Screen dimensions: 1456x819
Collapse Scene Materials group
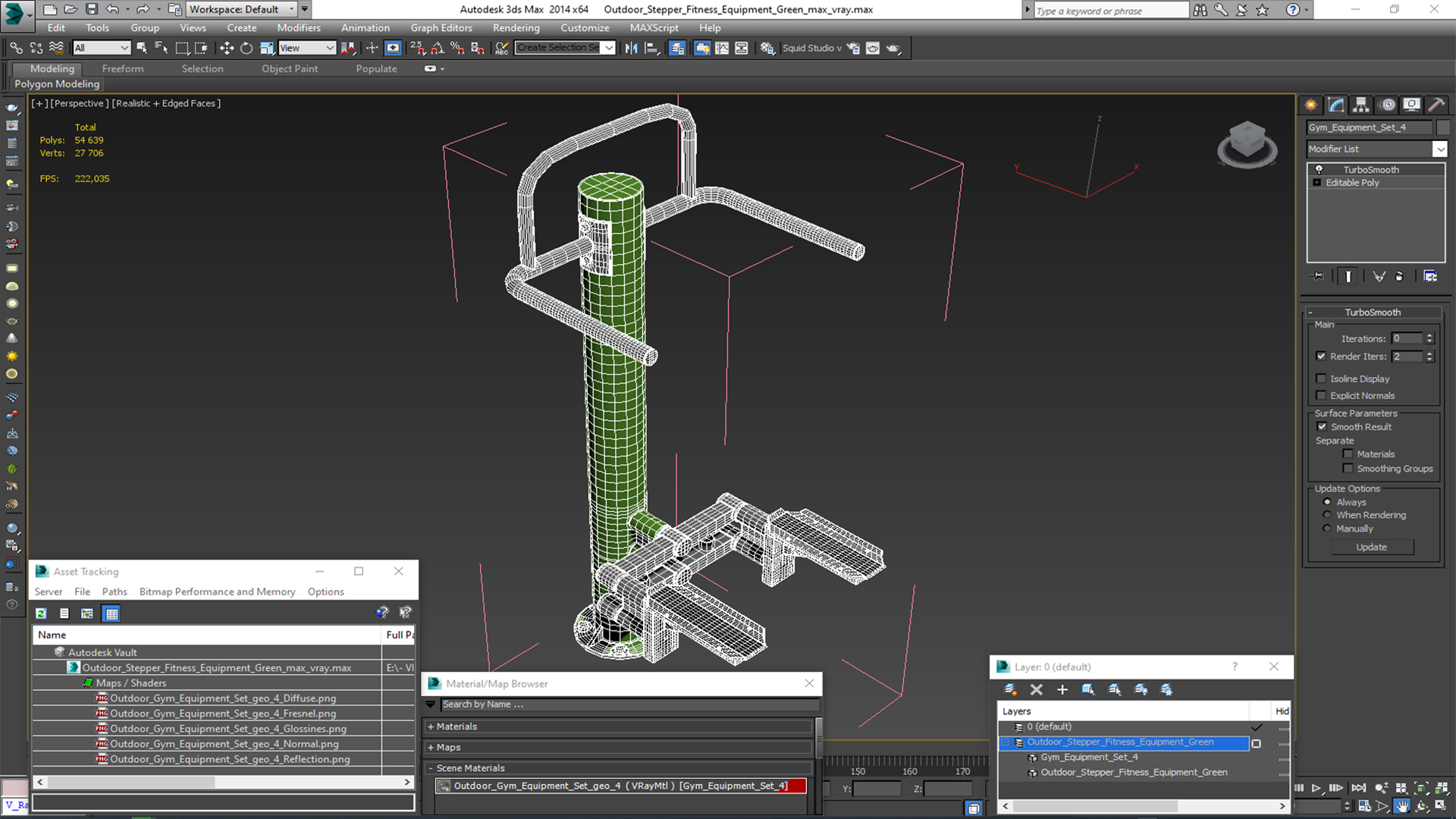tap(431, 768)
